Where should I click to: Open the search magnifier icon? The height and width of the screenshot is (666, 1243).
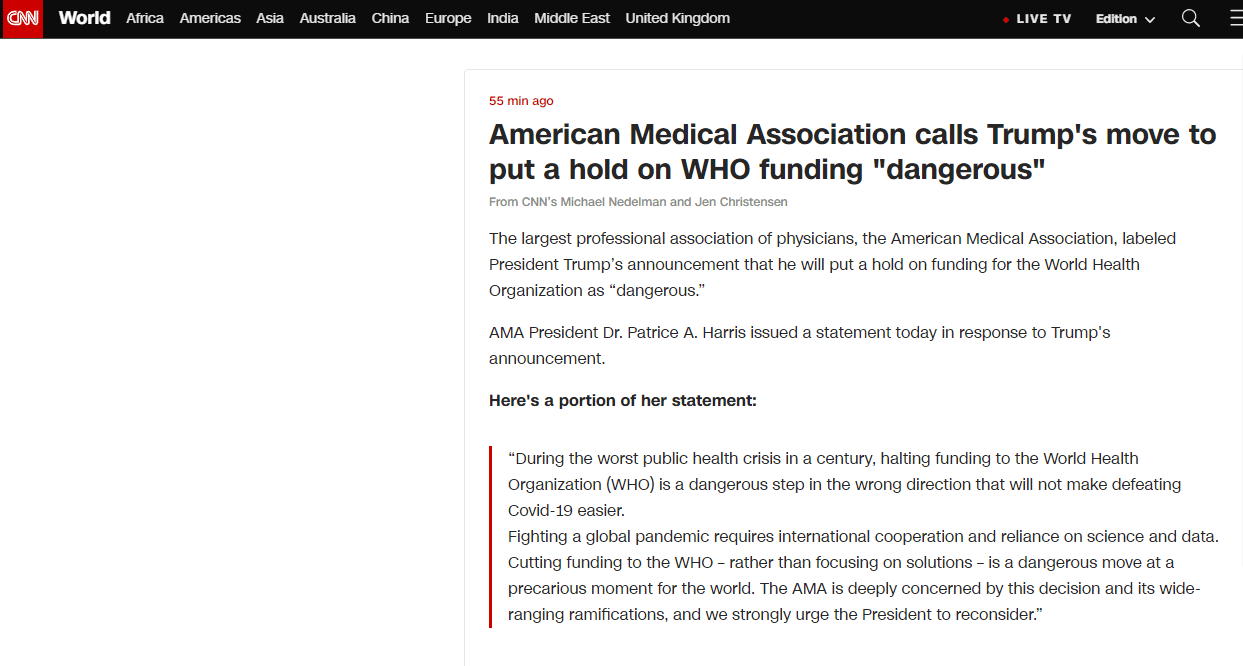1190,18
